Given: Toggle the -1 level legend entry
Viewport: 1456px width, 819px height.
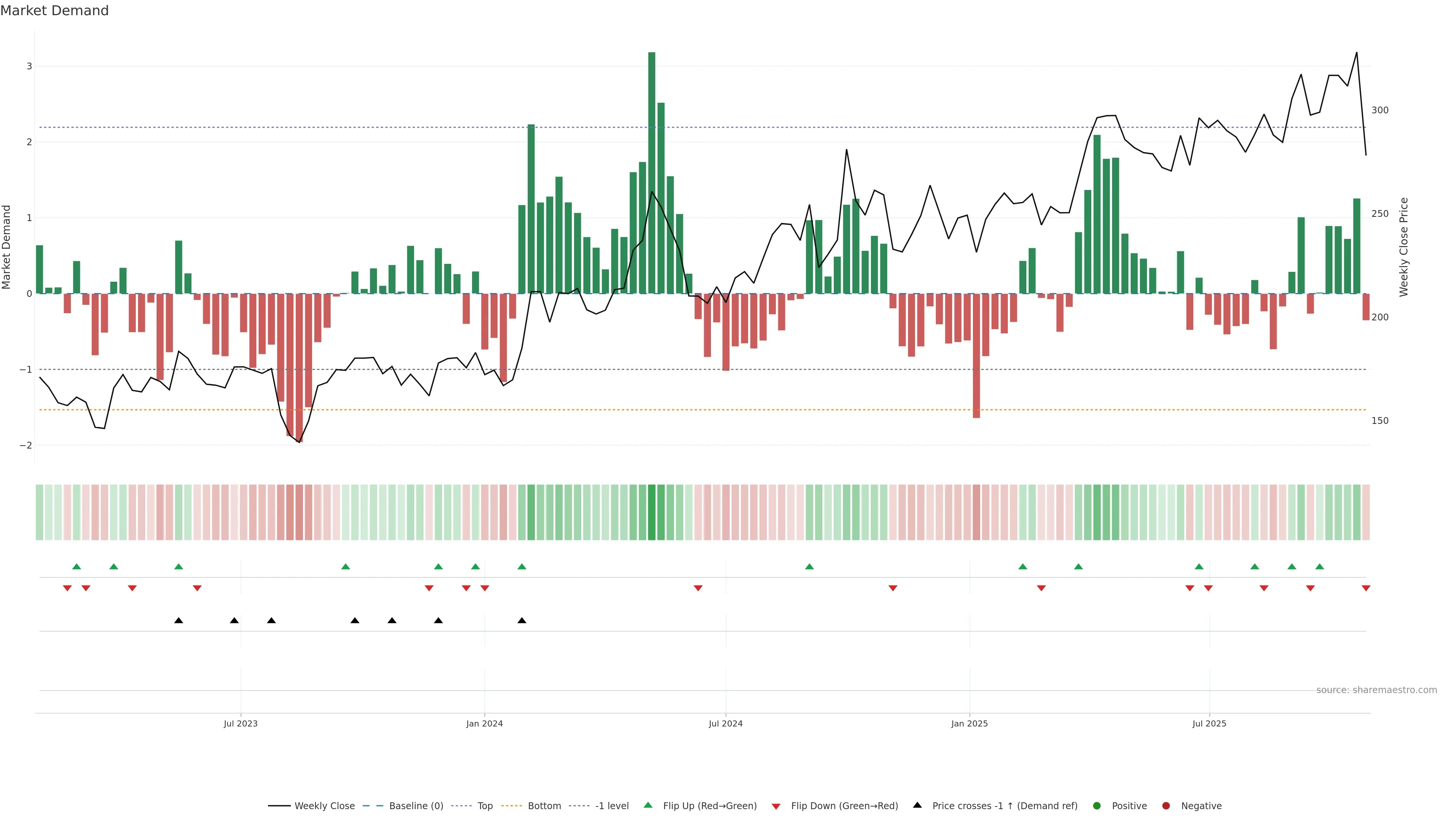Looking at the screenshot, I should (612, 805).
